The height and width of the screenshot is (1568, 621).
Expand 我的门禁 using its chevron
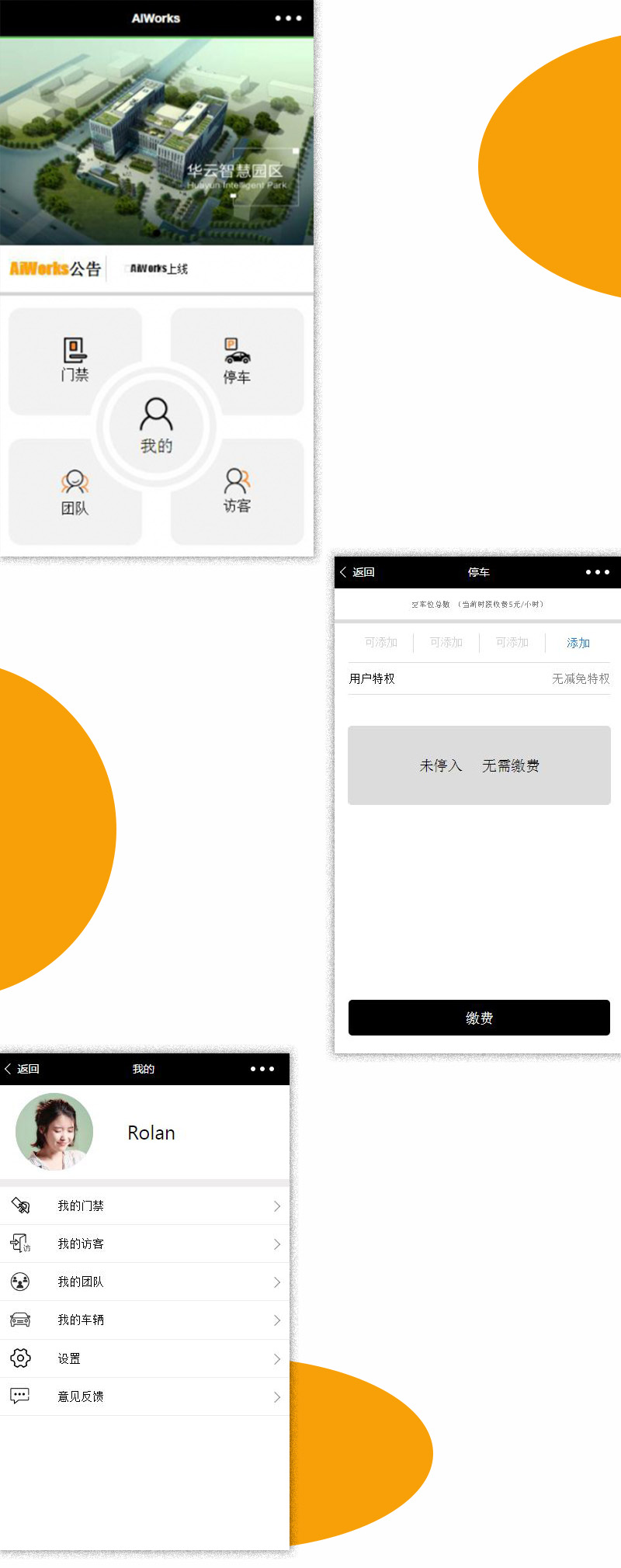(x=277, y=1206)
